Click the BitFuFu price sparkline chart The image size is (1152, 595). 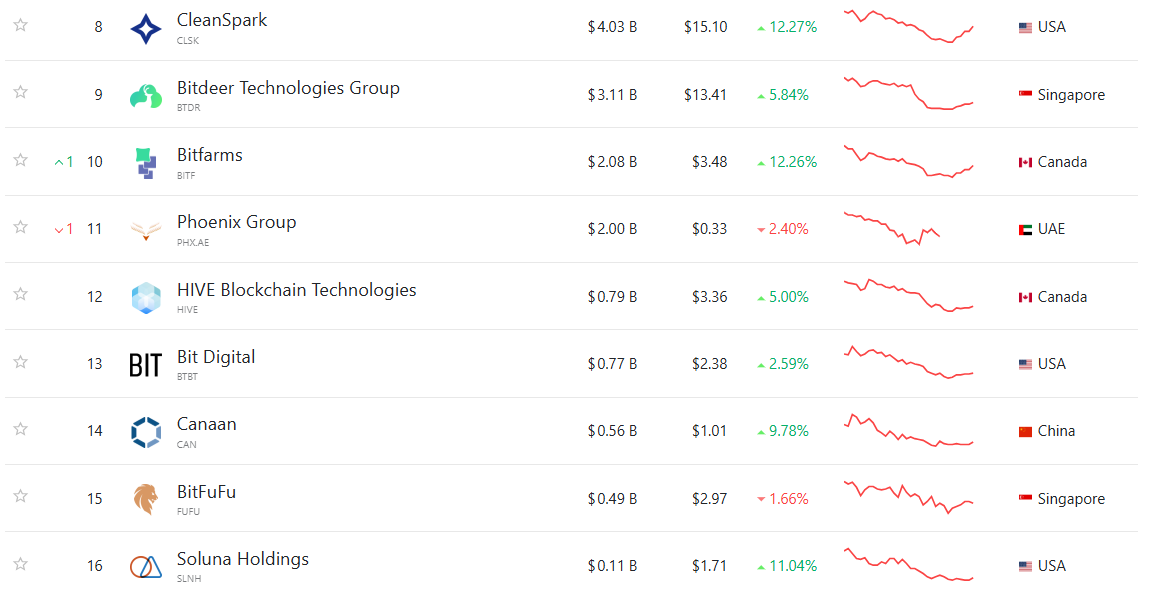(908, 496)
